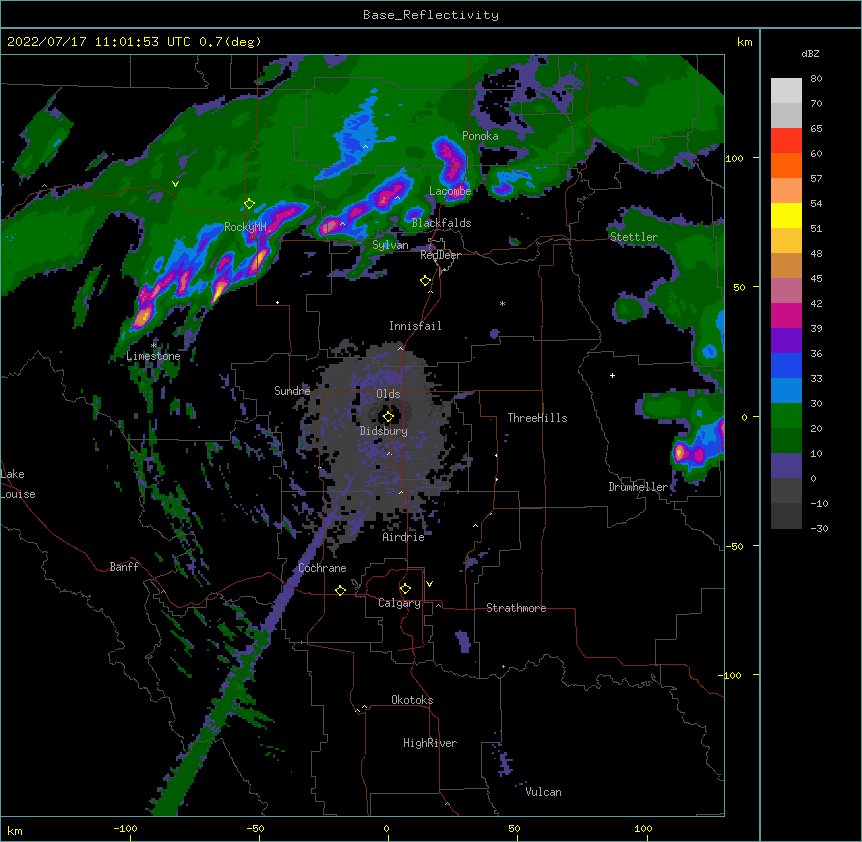Select the Banff label
Image resolution: width=862 pixels, height=842 pixels.
point(124,567)
